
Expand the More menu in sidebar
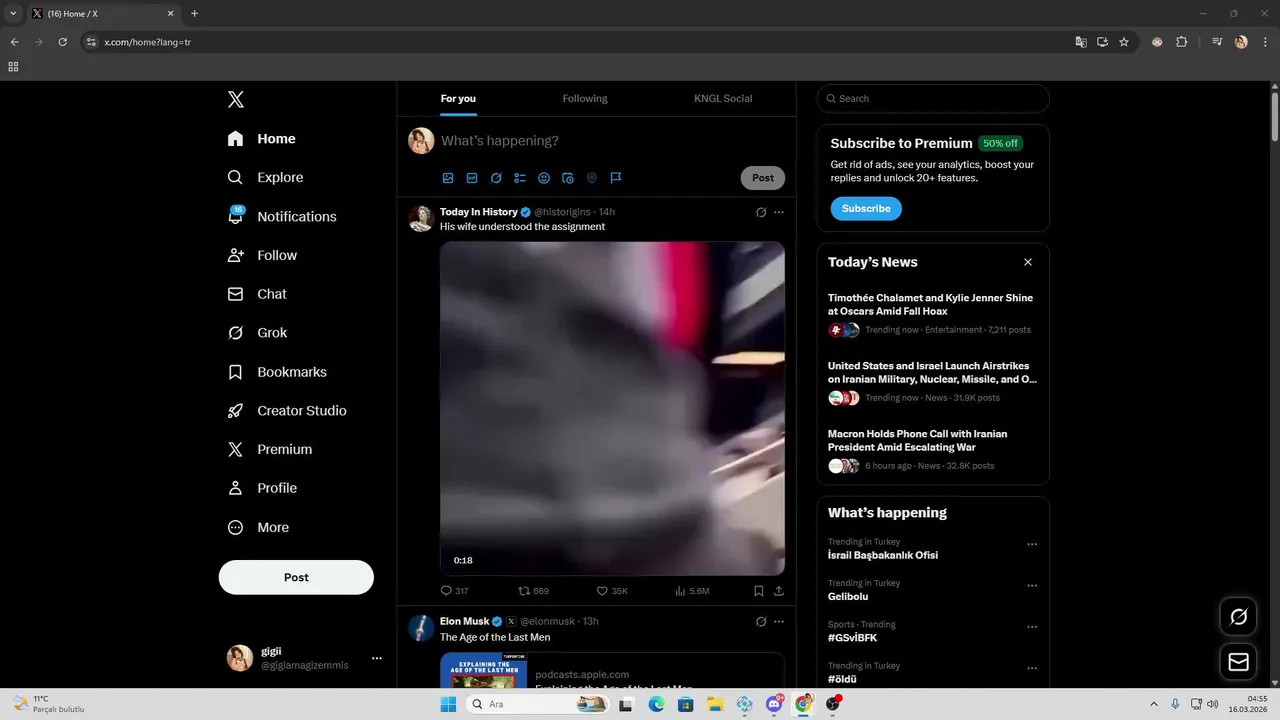click(258, 527)
